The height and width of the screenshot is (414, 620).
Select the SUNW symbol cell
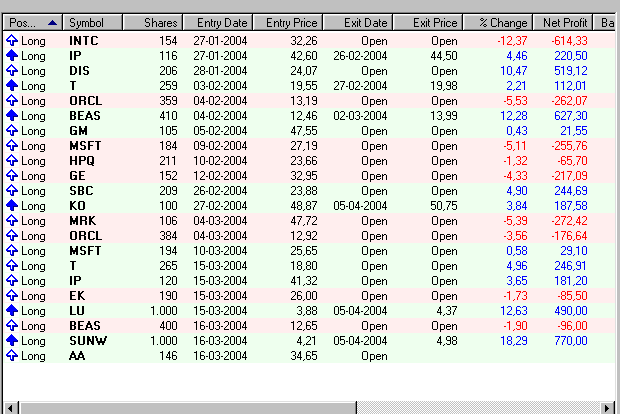[x=88, y=341]
